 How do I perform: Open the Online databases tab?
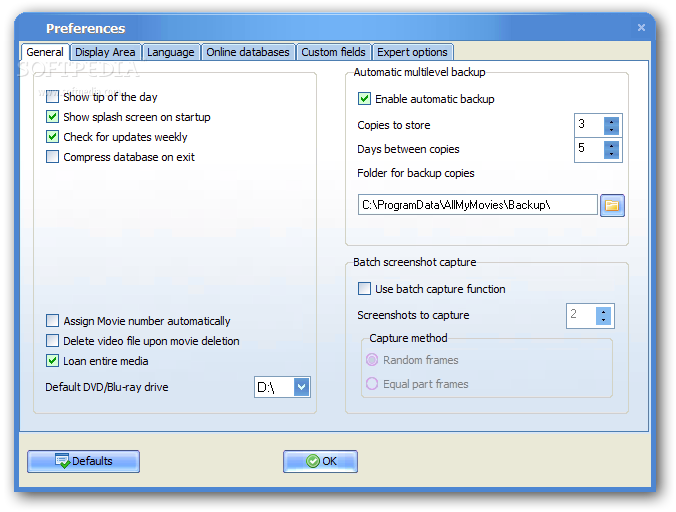pyautogui.click(x=248, y=52)
